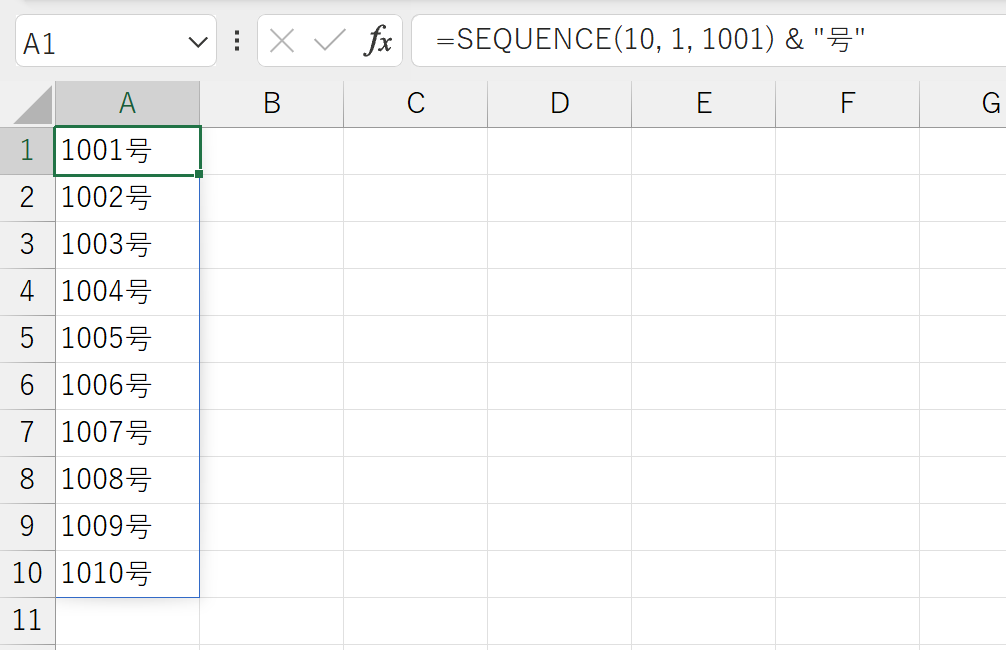The width and height of the screenshot is (1006, 650).
Task: Select column B header
Action: click(271, 103)
